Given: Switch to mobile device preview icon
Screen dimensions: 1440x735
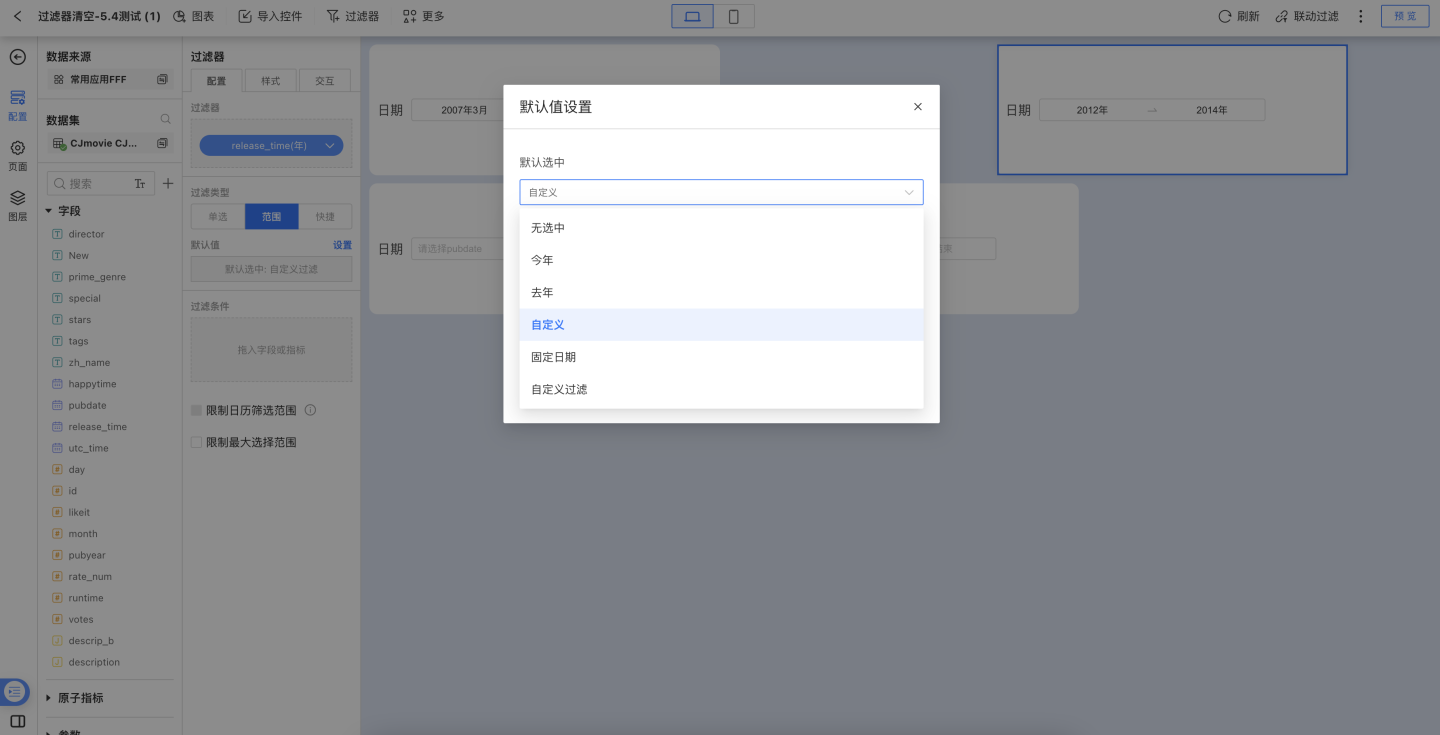Looking at the screenshot, I should (x=734, y=16).
